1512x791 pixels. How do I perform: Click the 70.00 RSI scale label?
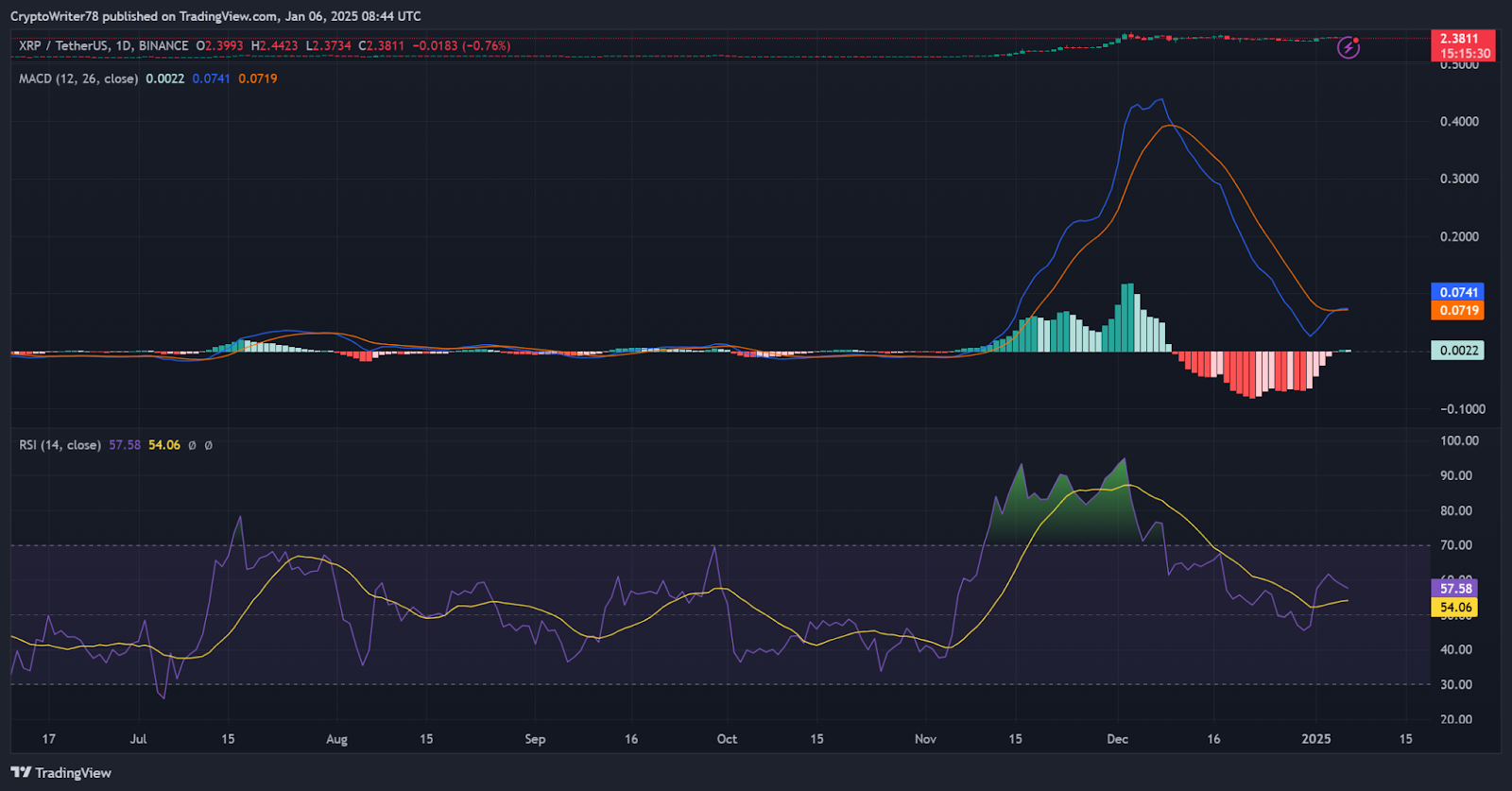1456,545
